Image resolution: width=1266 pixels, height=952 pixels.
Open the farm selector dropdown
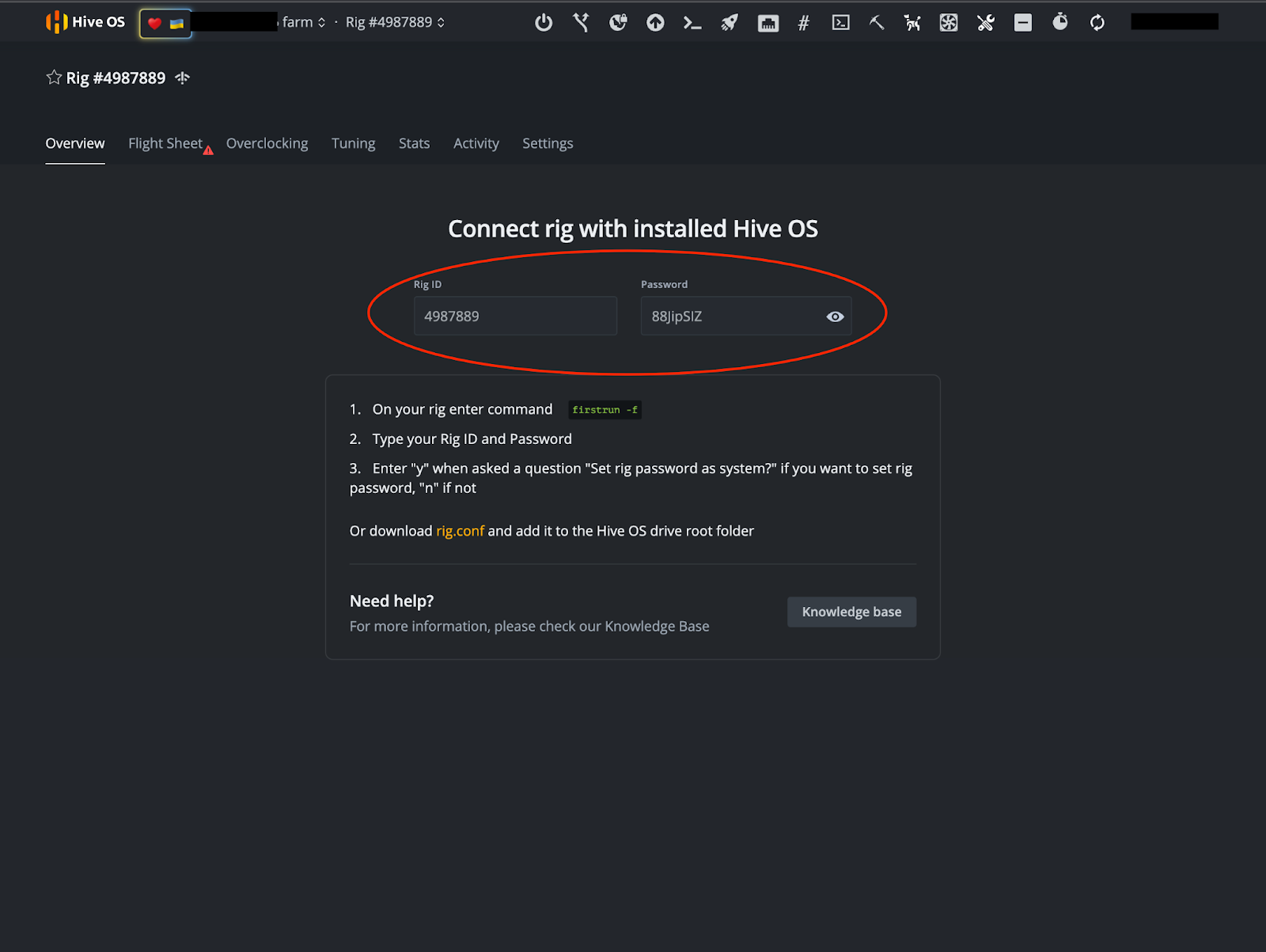(304, 22)
